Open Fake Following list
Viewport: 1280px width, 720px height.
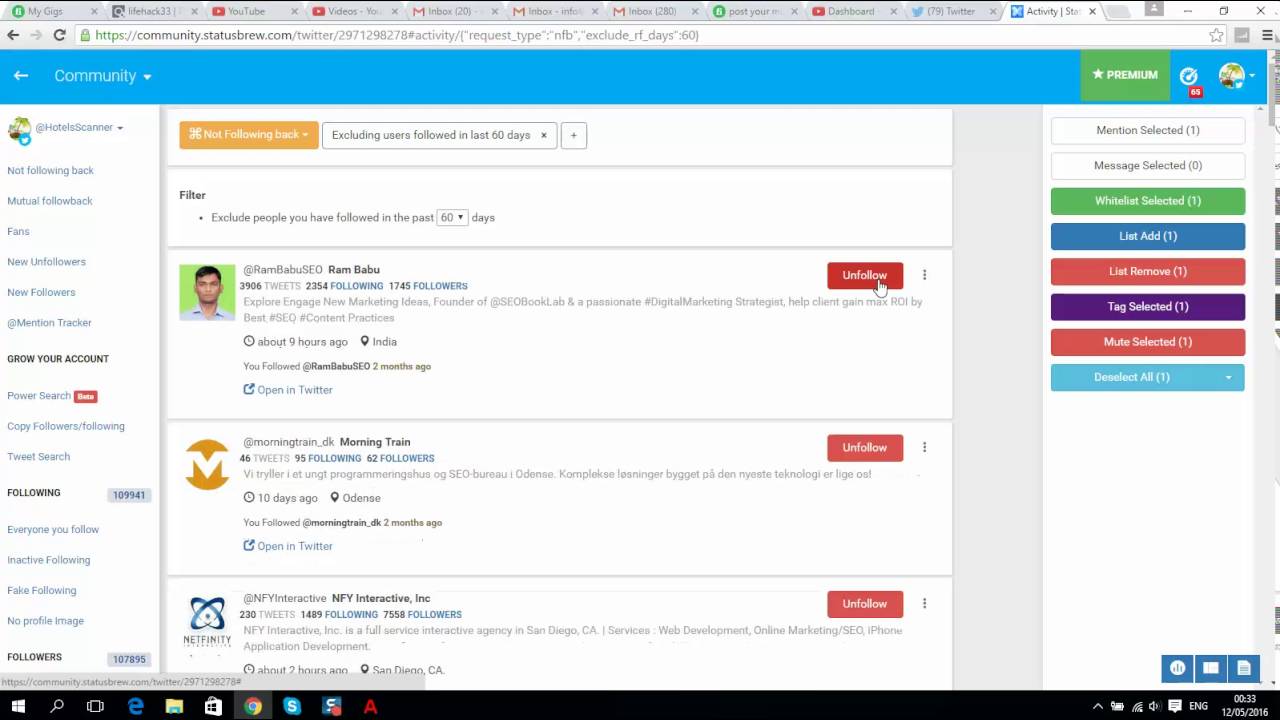[x=41, y=591]
